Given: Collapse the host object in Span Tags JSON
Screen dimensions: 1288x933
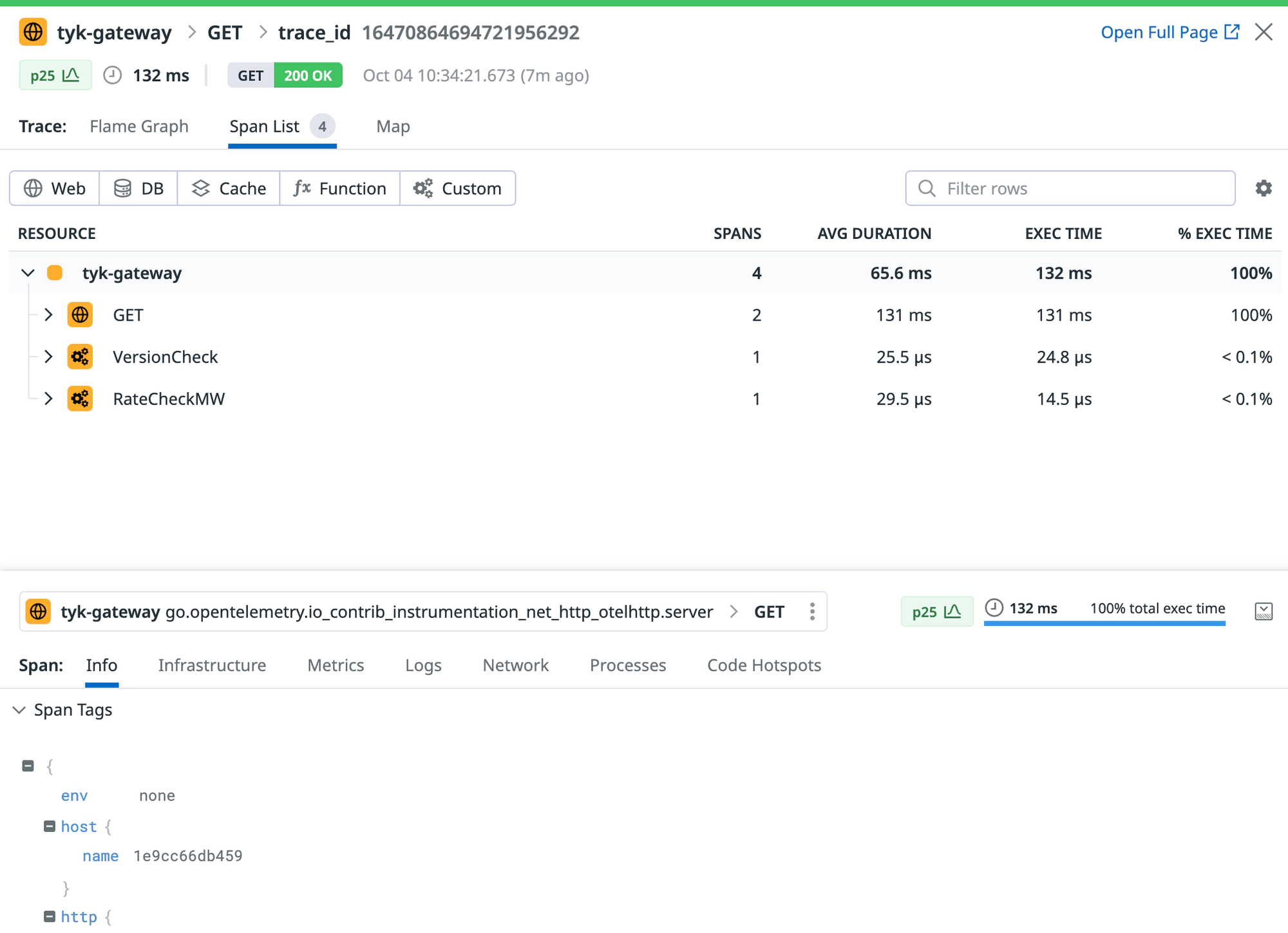Looking at the screenshot, I should (49, 826).
